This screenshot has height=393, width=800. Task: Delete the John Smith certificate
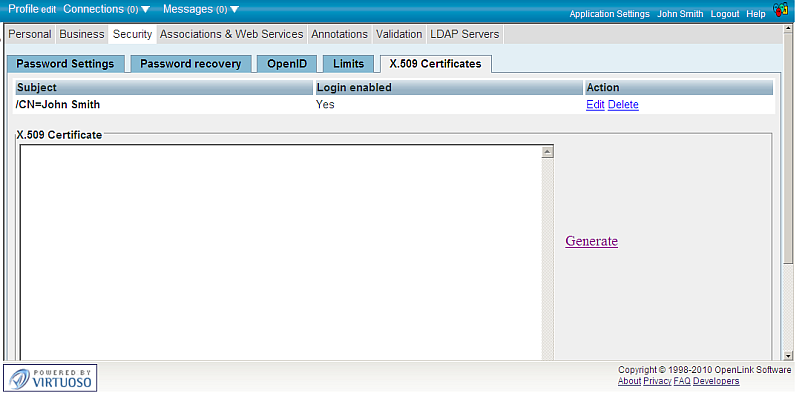(x=623, y=105)
